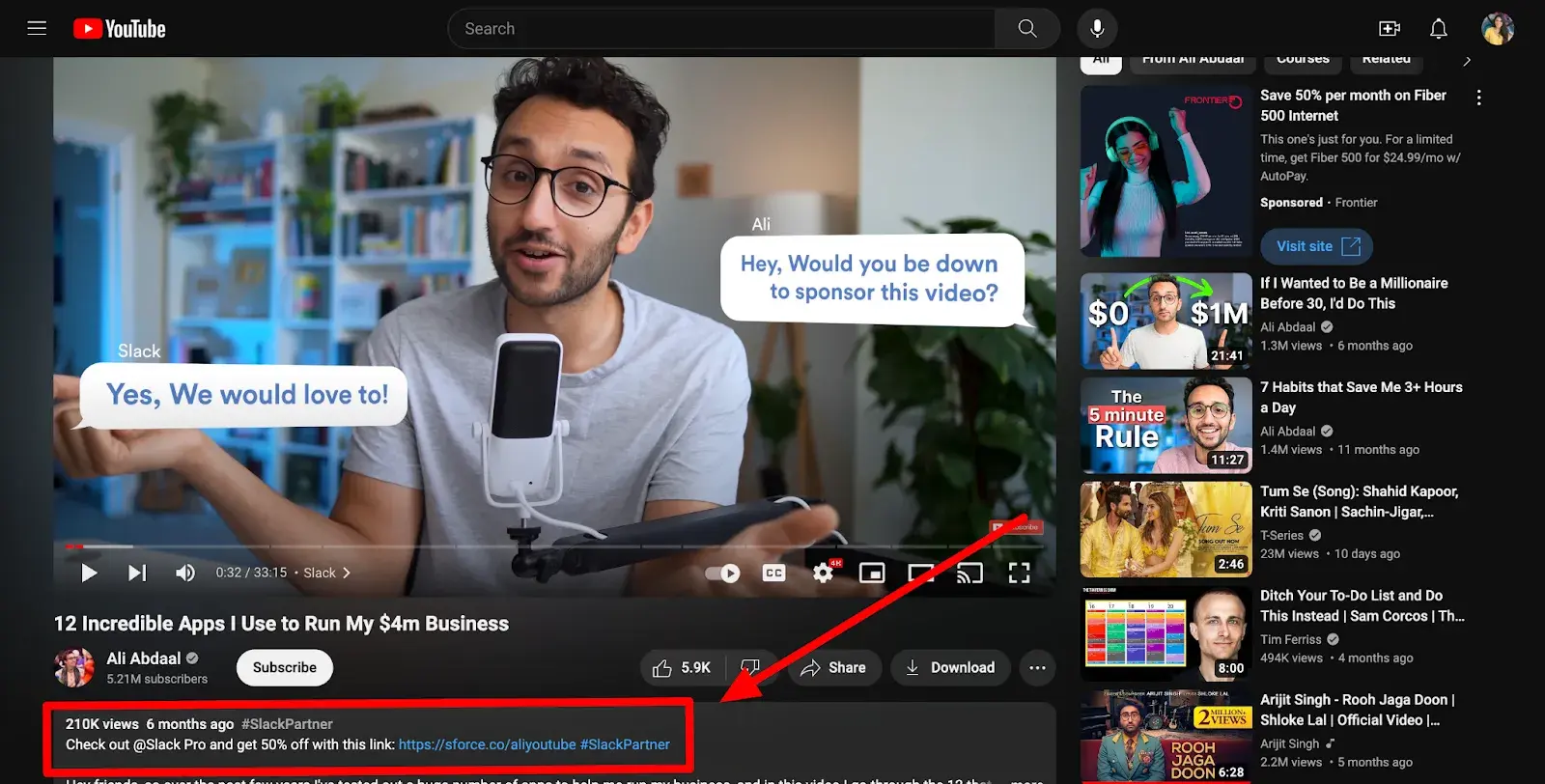Play the video with the play button
Viewport: 1545px width, 784px height.
point(89,573)
